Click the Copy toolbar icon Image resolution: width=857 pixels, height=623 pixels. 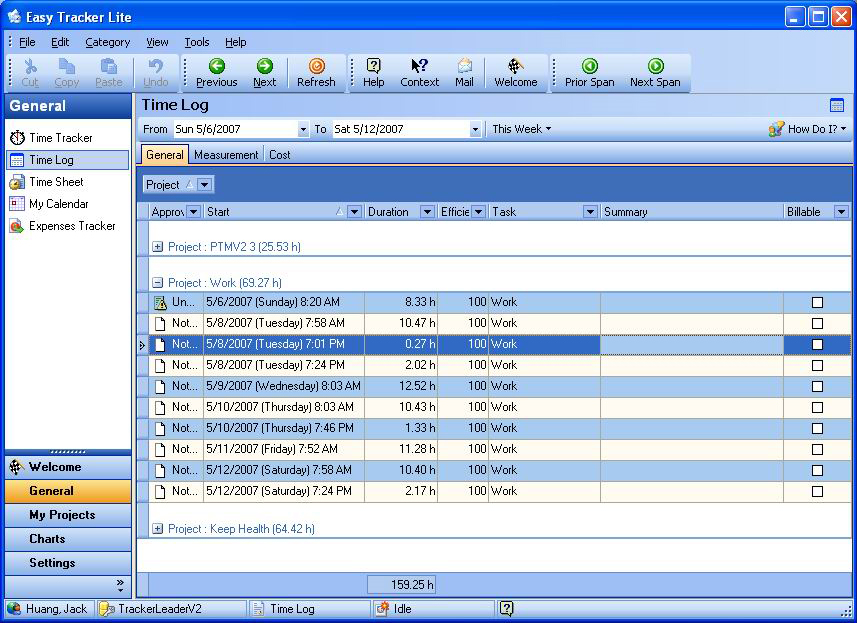pyautogui.click(x=67, y=73)
